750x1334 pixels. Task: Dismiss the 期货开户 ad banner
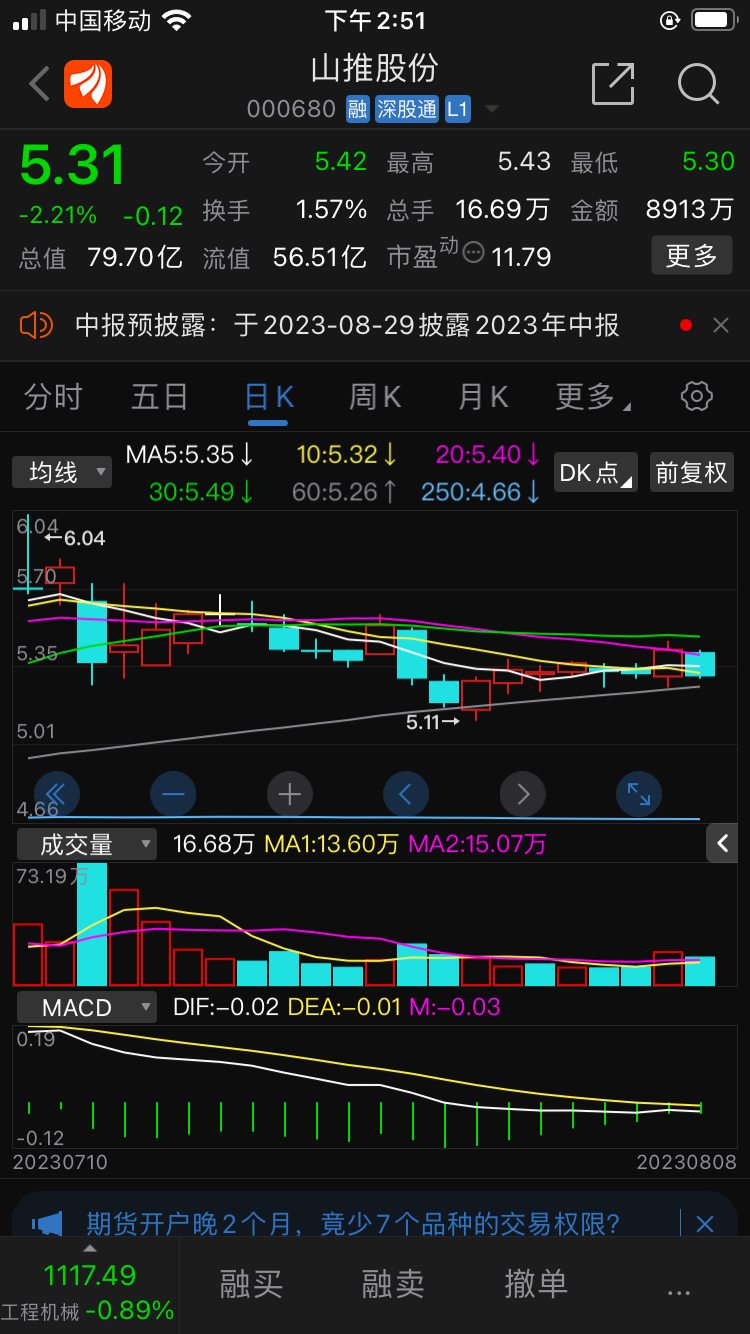pos(705,1223)
